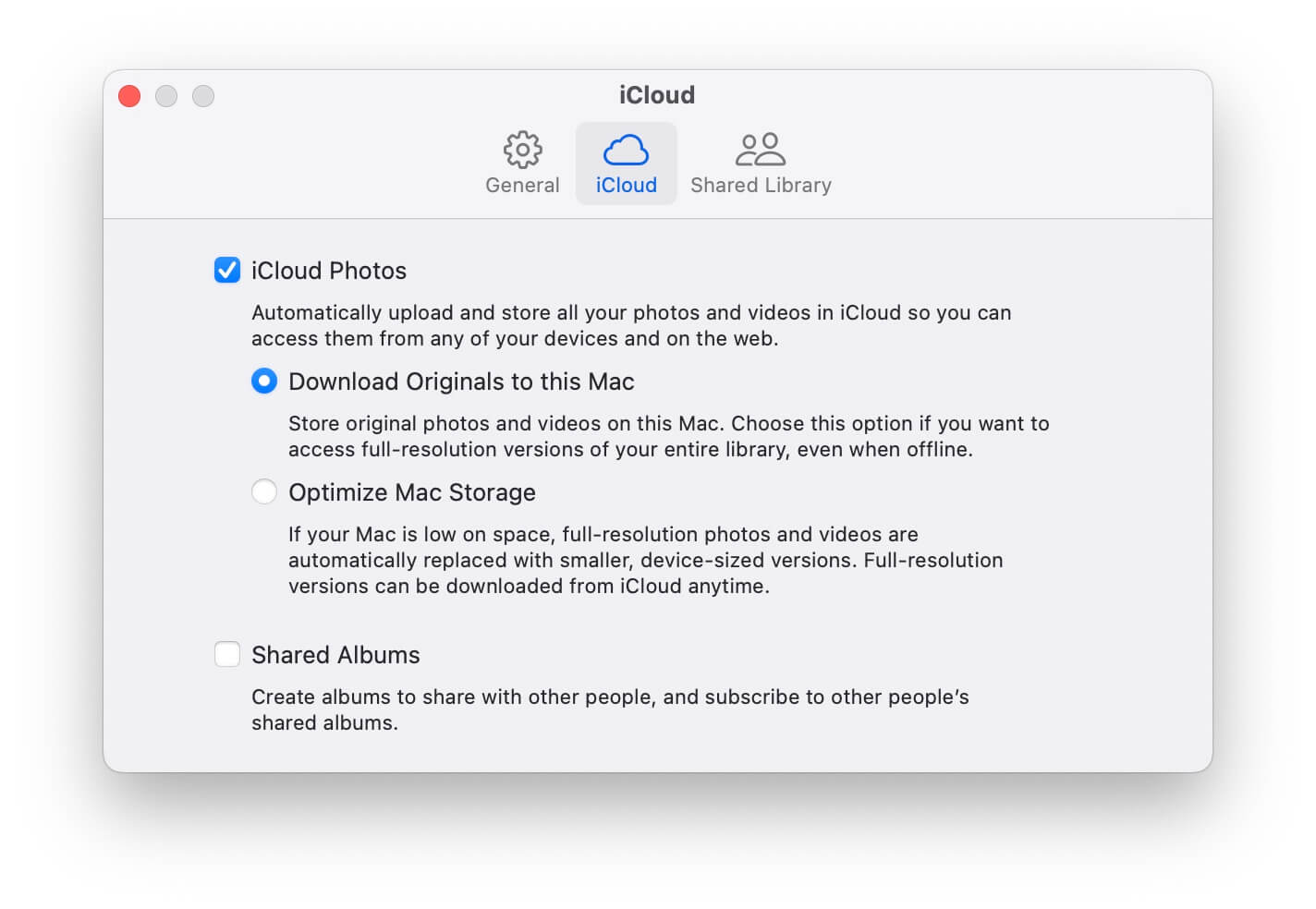This screenshot has width=1316, height=909.
Task: Click the zoom window button
Action: (203, 96)
